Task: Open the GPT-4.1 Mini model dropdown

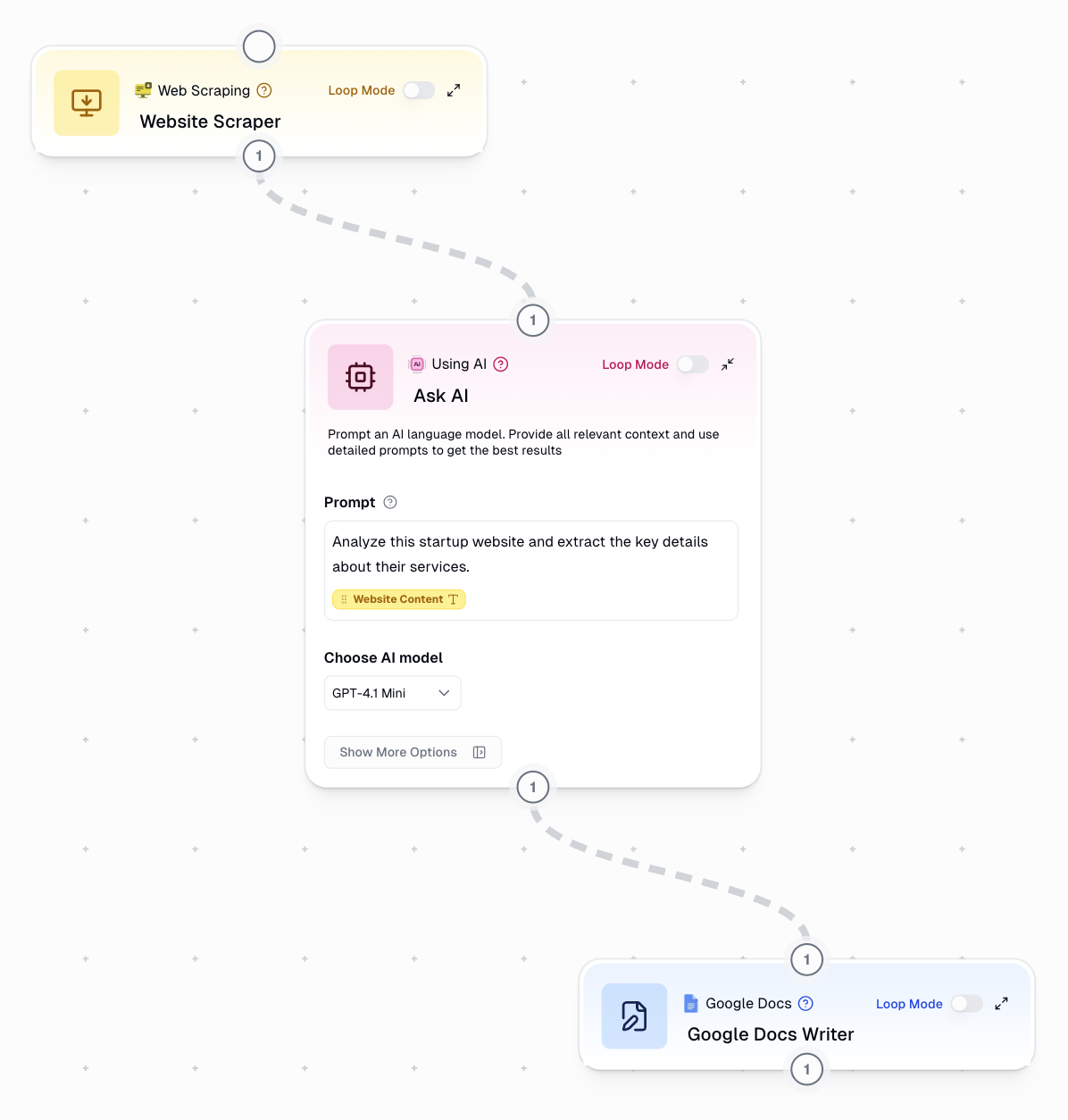Action: (393, 693)
